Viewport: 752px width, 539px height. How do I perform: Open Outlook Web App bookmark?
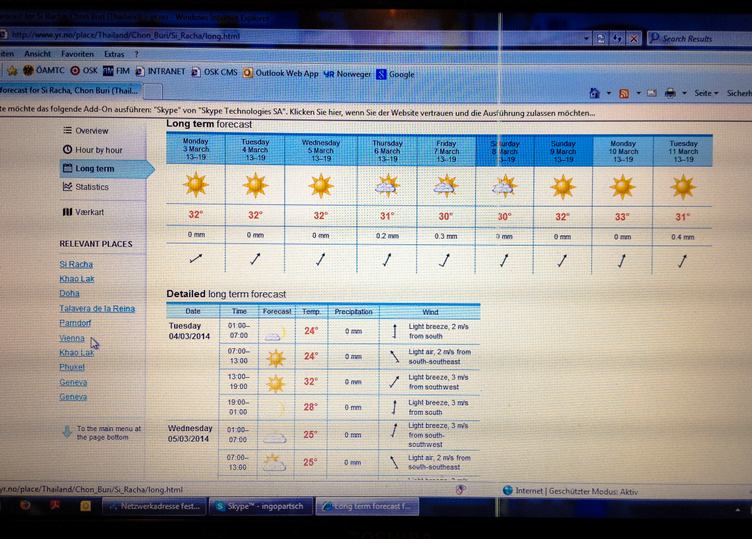[281, 73]
